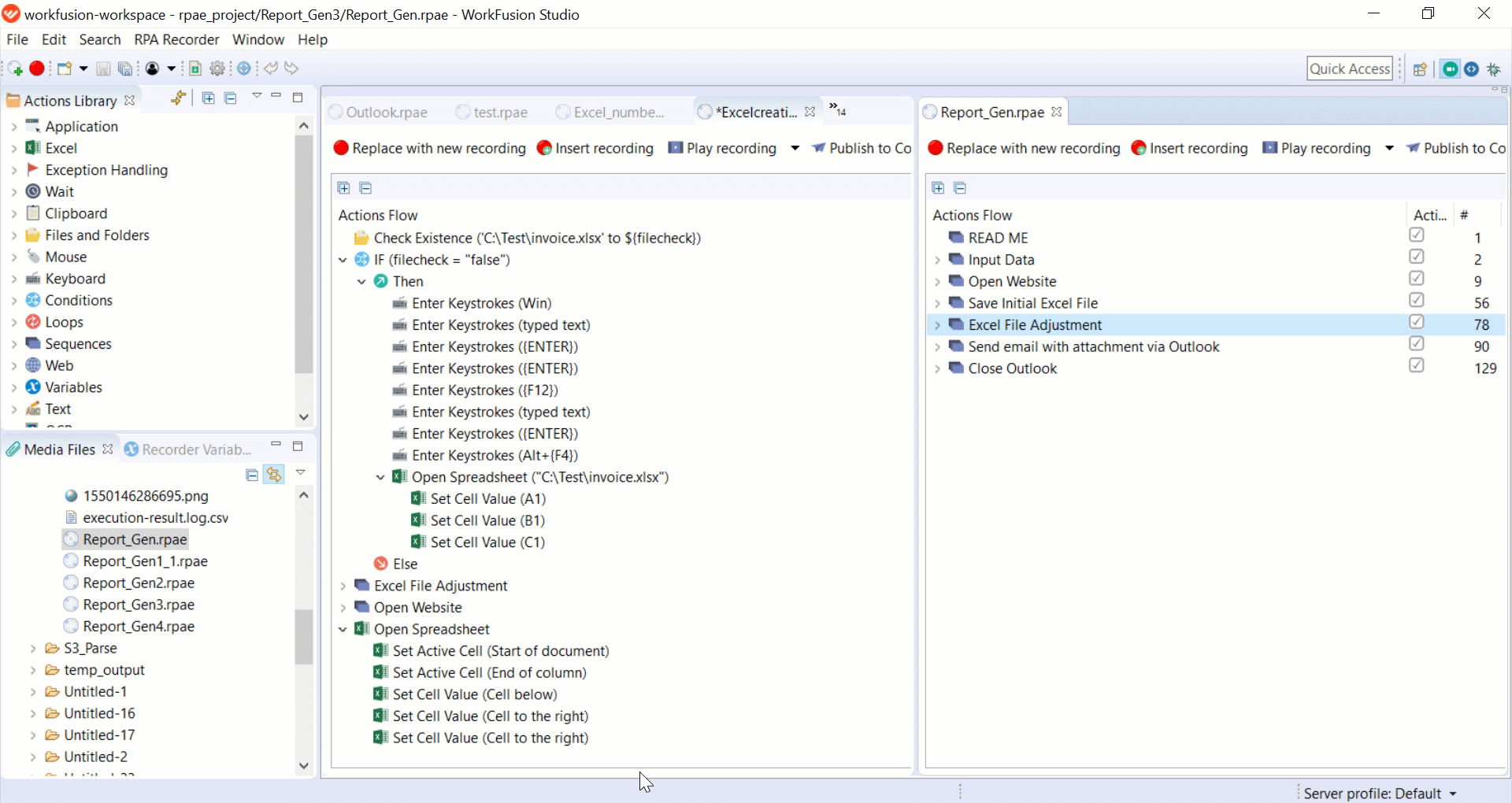
Task: Toggle Link with Editor in Media Files
Action: (273, 475)
